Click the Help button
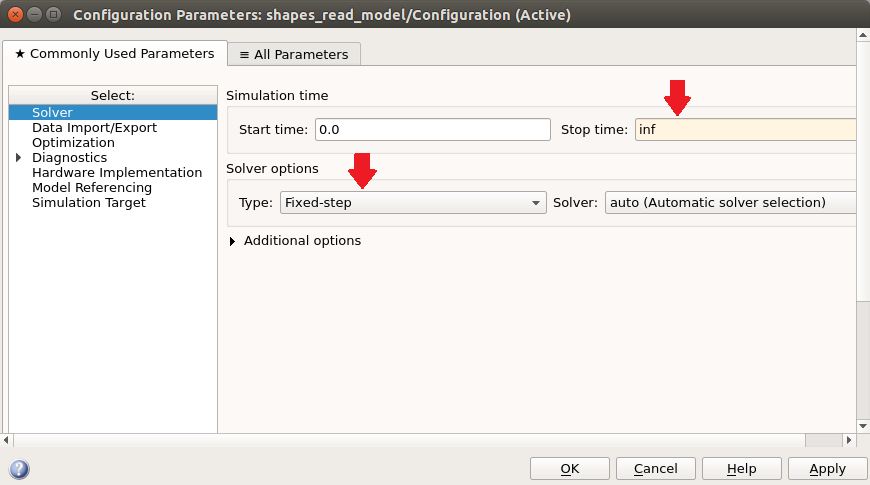 742,469
